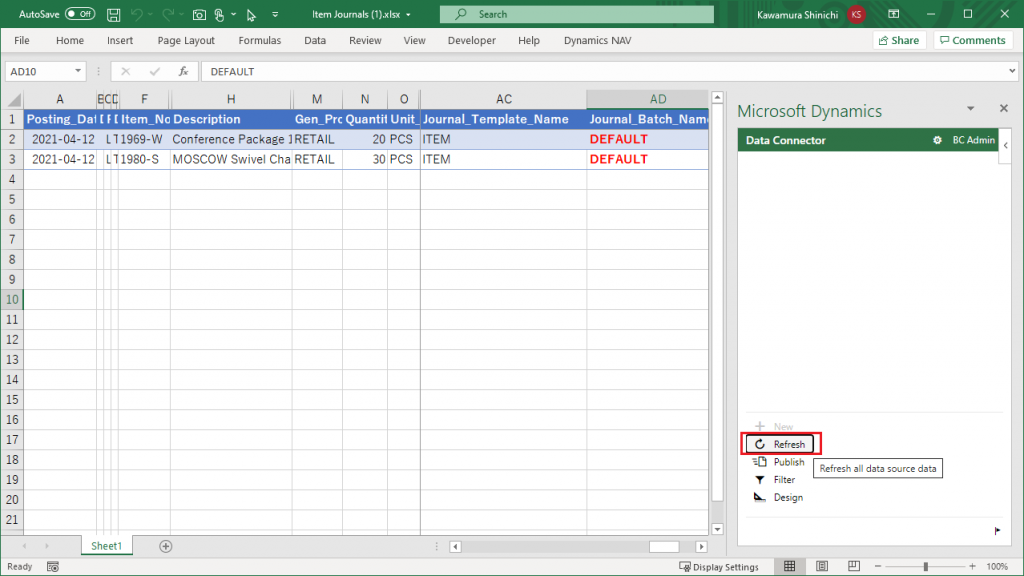
Task: Click the macro recording icon in the status bar
Action: 53,567
